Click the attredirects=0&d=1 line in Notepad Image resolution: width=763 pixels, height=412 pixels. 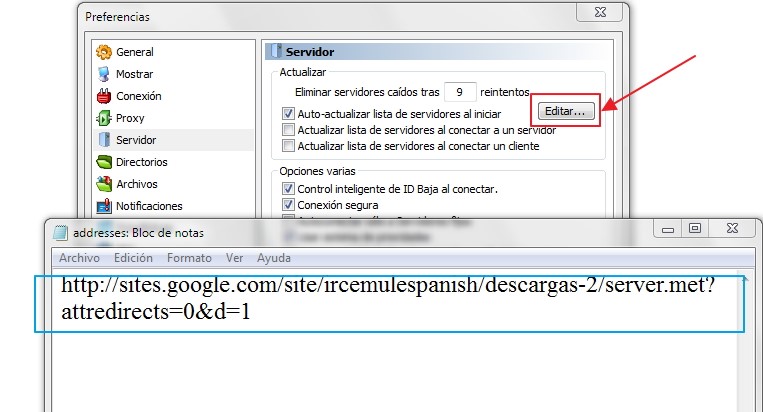(x=156, y=312)
